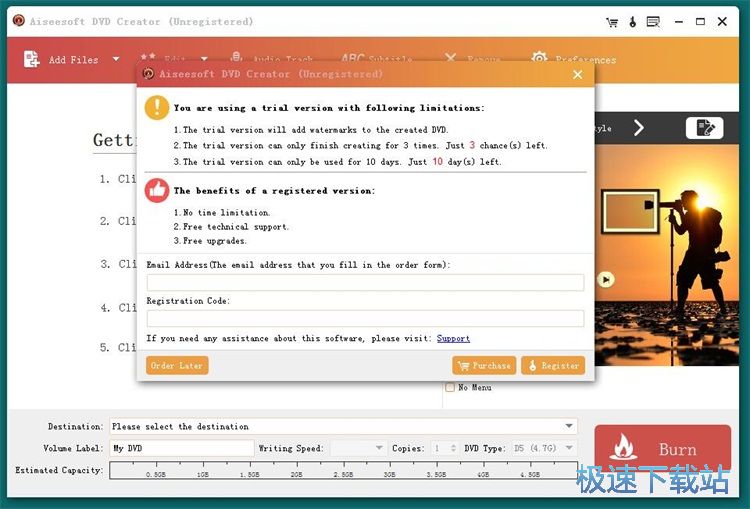Click the Purchase button
The width and height of the screenshot is (750, 509).
484,365
